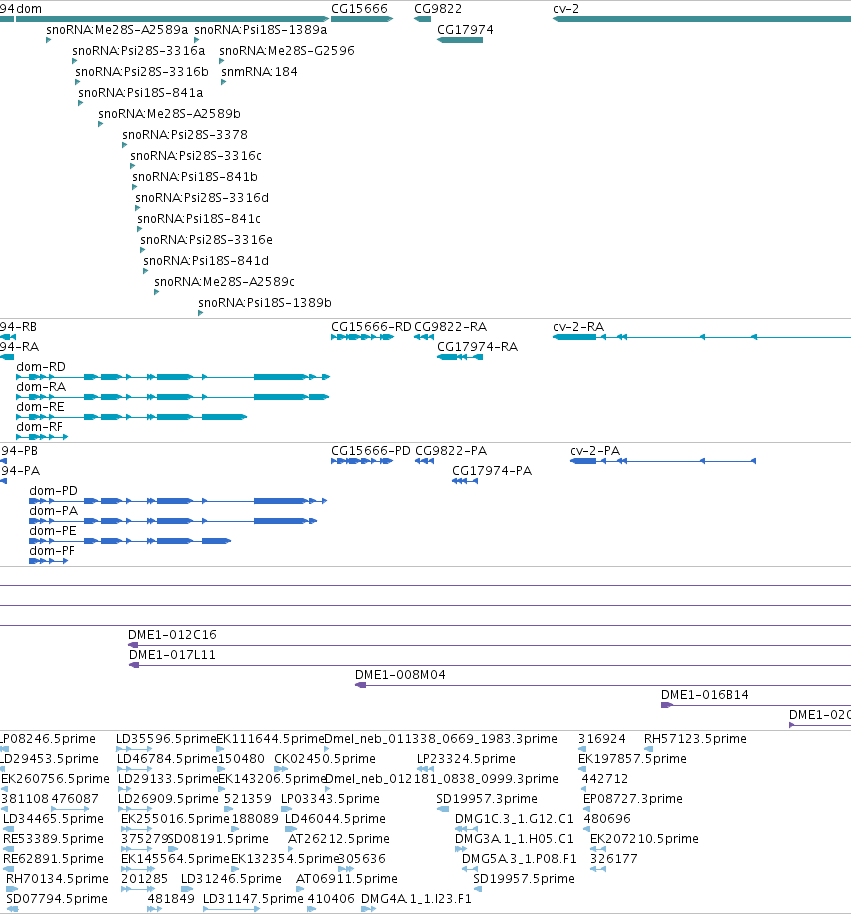Click snoRNA:Me28S-A2589a label
Image resolution: width=851 pixels, height=914 pixels.
pyautogui.click(x=117, y=30)
